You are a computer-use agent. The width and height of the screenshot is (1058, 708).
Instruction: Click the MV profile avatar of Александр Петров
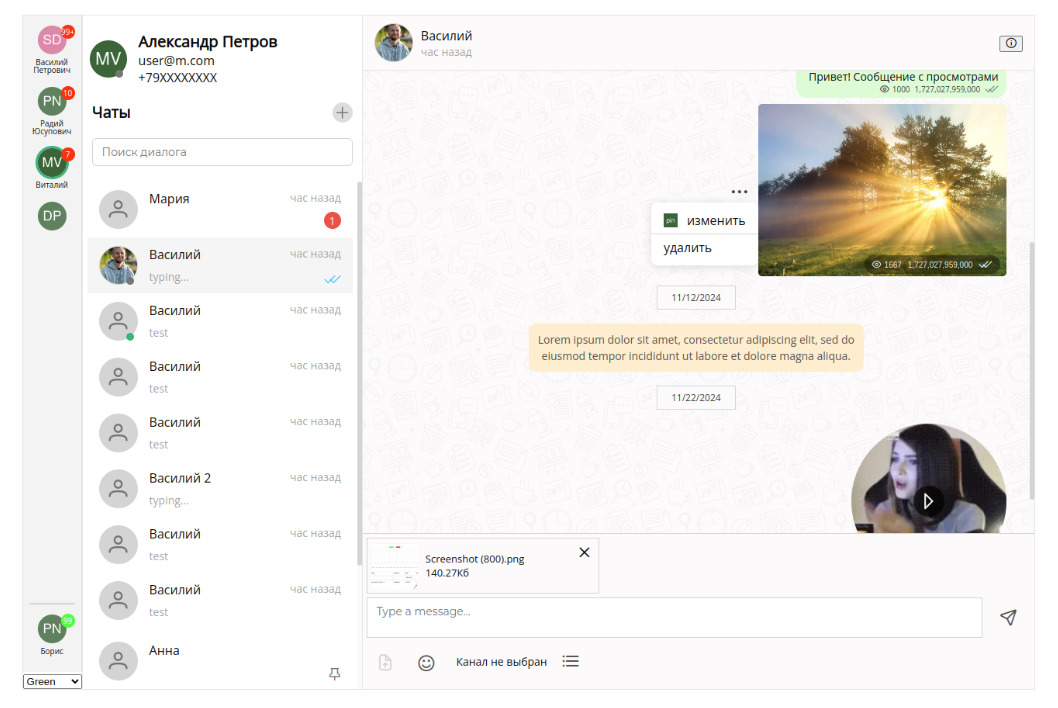pyautogui.click(x=109, y=59)
